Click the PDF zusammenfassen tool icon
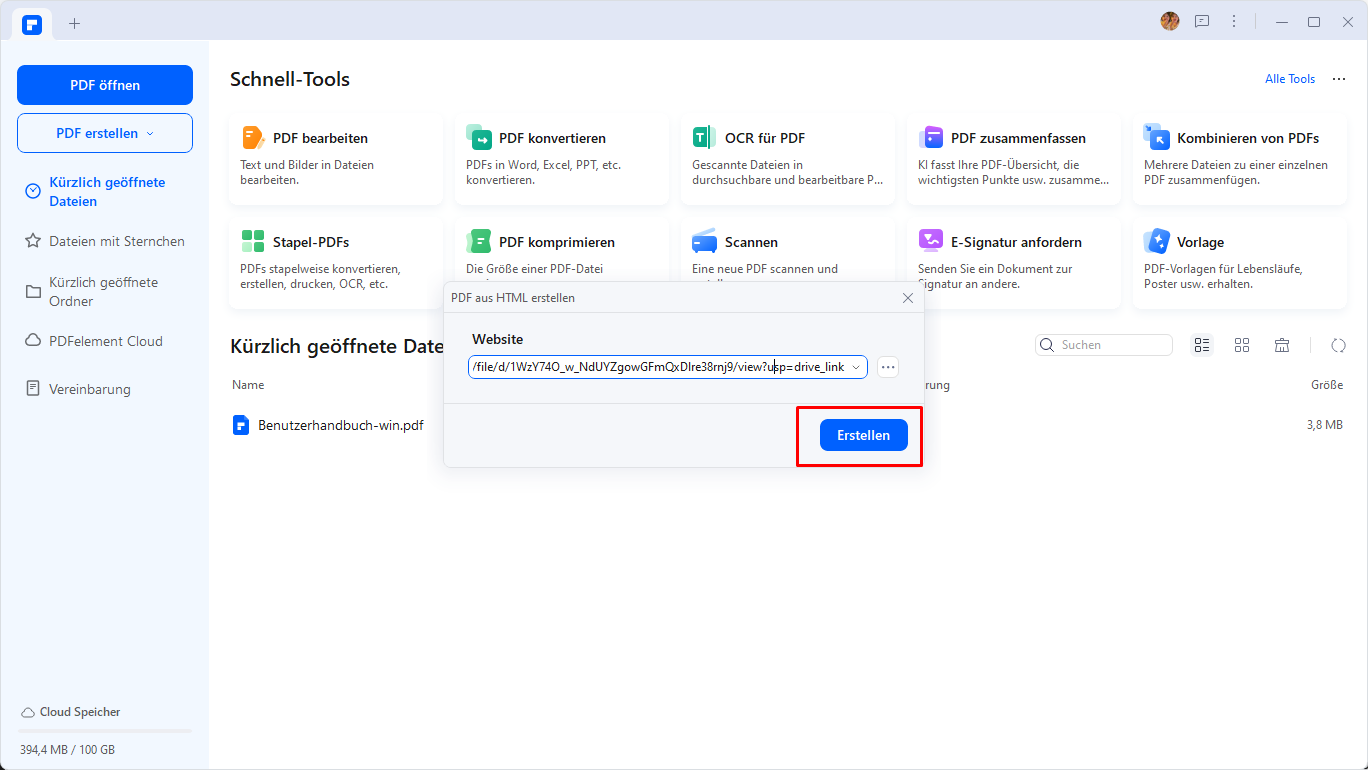The image size is (1368, 770). tap(931, 138)
